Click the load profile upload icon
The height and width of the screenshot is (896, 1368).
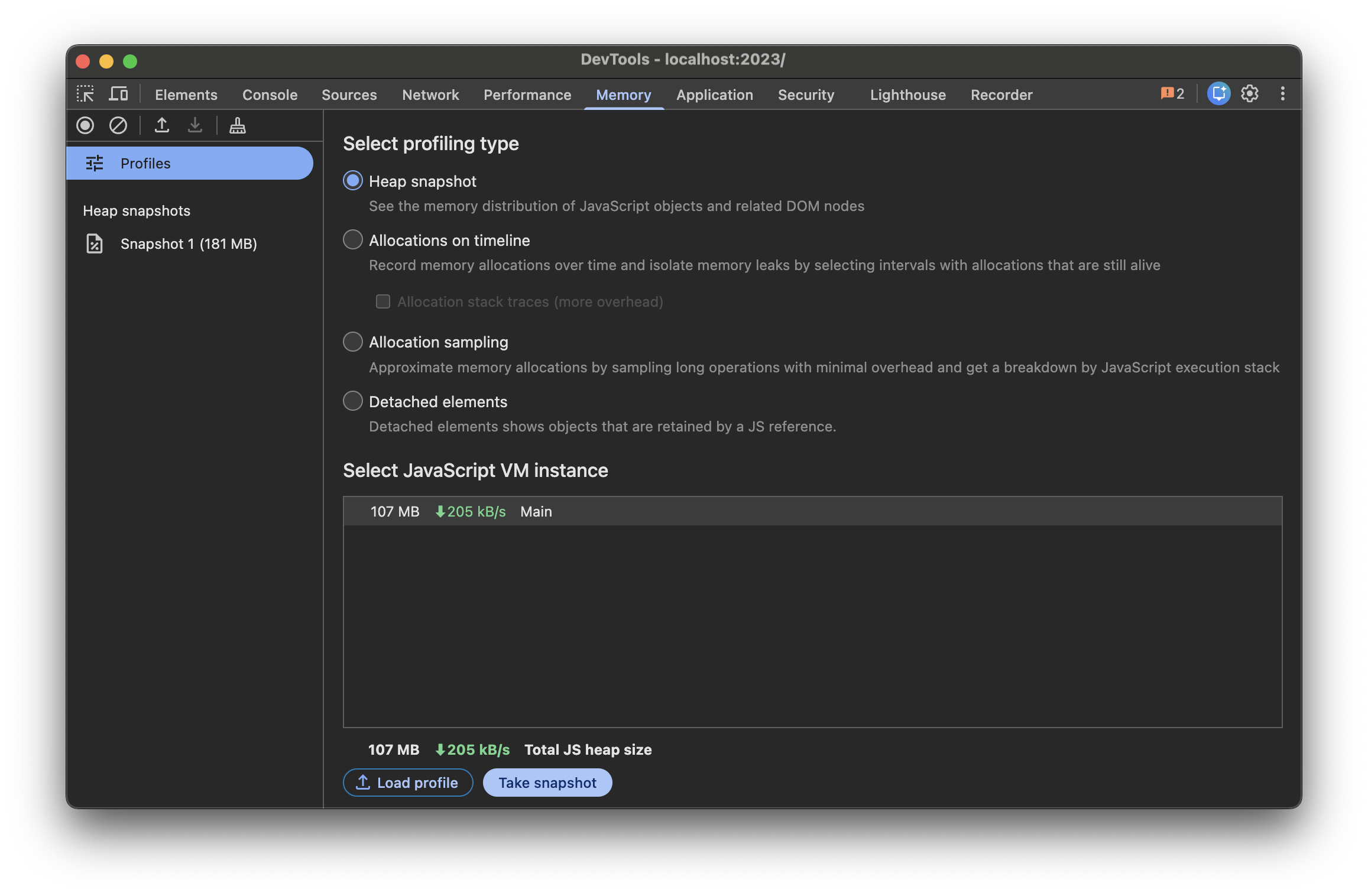(162, 125)
